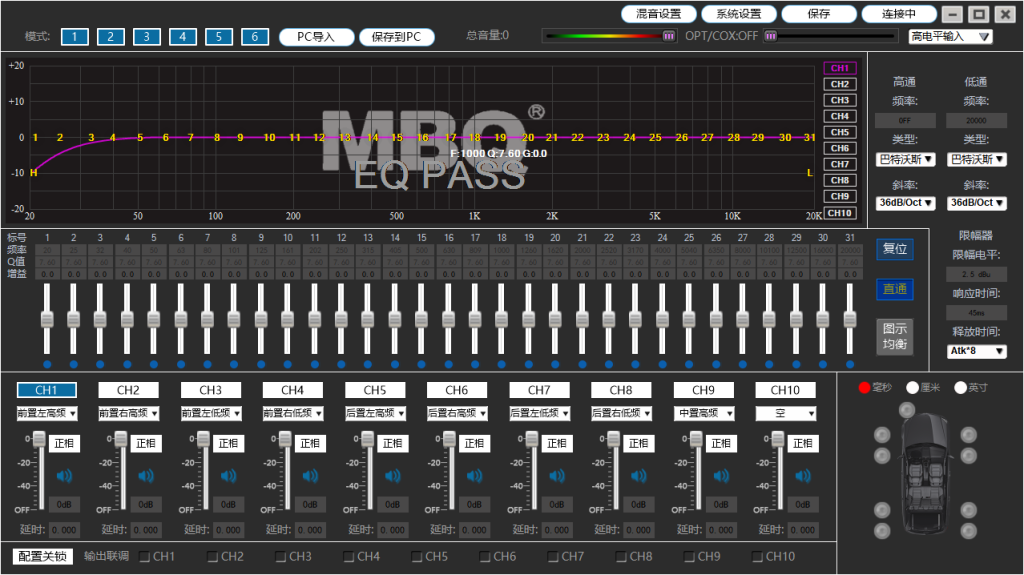
Task: Click the OPT/COX slider handle
Action: (x=771, y=36)
